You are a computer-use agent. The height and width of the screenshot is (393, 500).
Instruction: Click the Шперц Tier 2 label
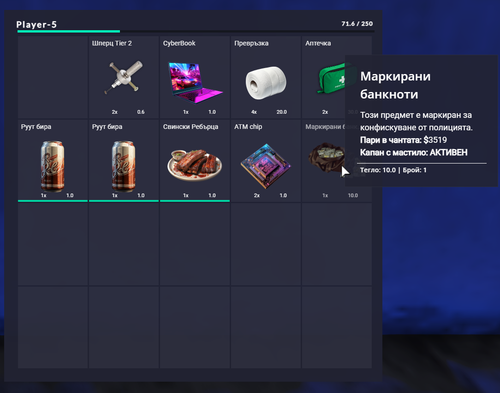click(x=112, y=43)
